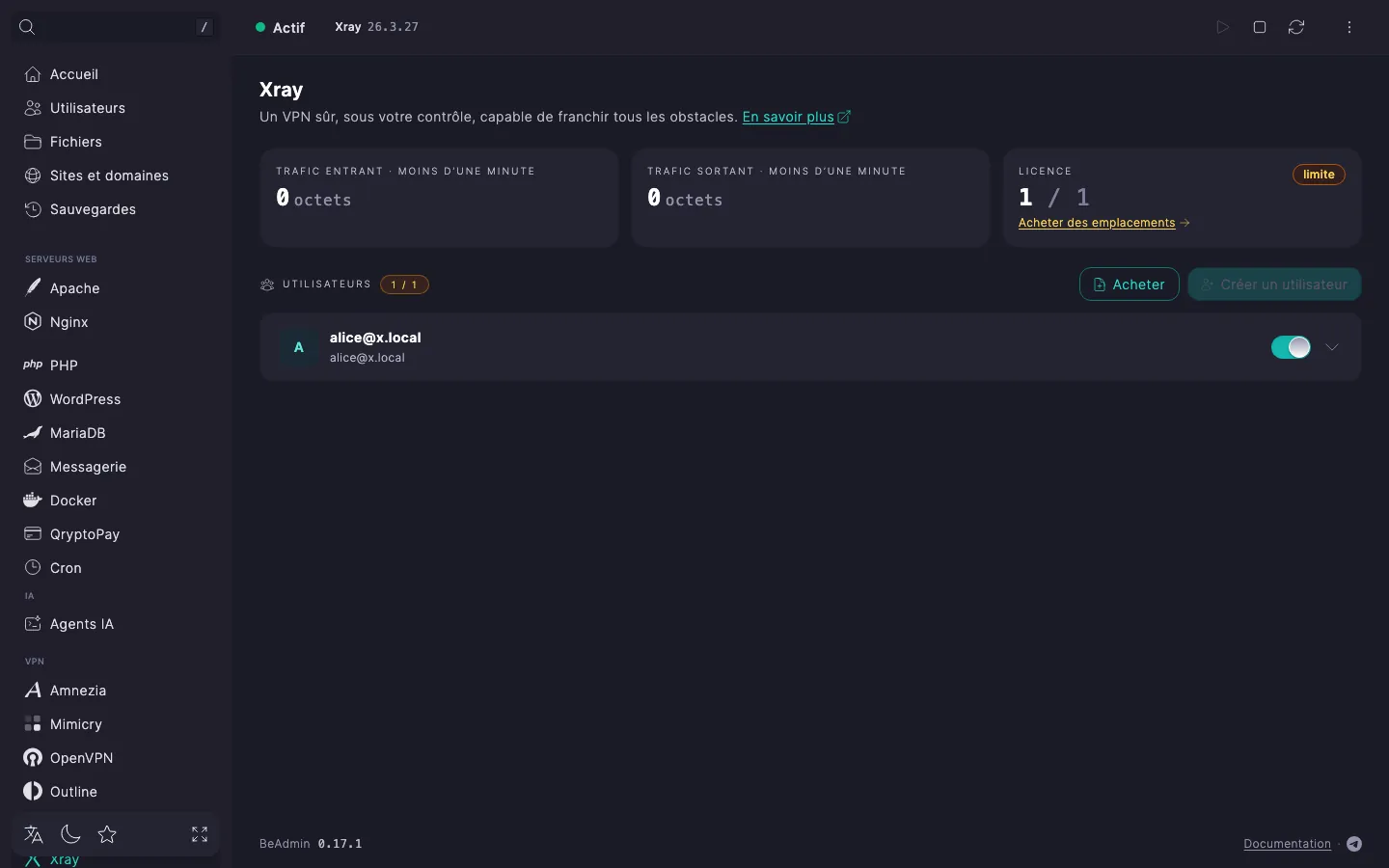The width and height of the screenshot is (1389, 868).
Task: Expand the alice@x.local user row chevron
Action: pos(1332,347)
